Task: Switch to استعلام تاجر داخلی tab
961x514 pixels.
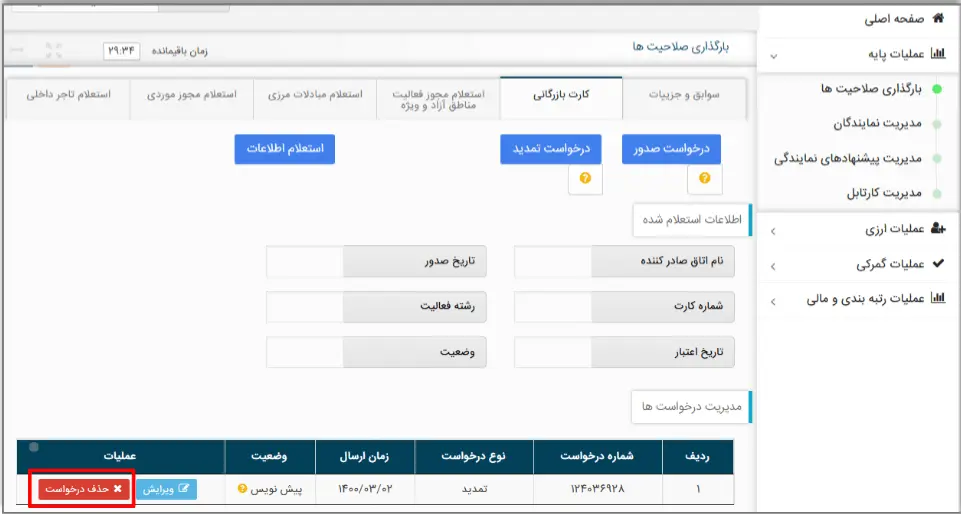Action: (x=68, y=98)
